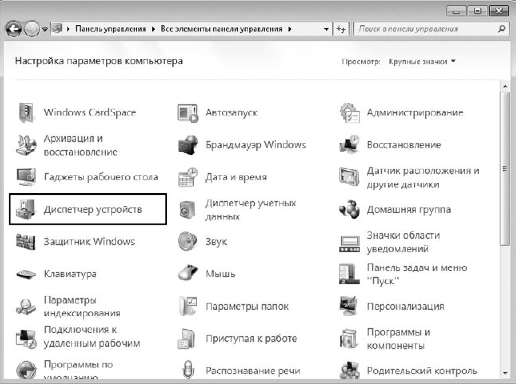Open the Персонализация monitor icon
The image size is (516, 385).
[x=348, y=306]
